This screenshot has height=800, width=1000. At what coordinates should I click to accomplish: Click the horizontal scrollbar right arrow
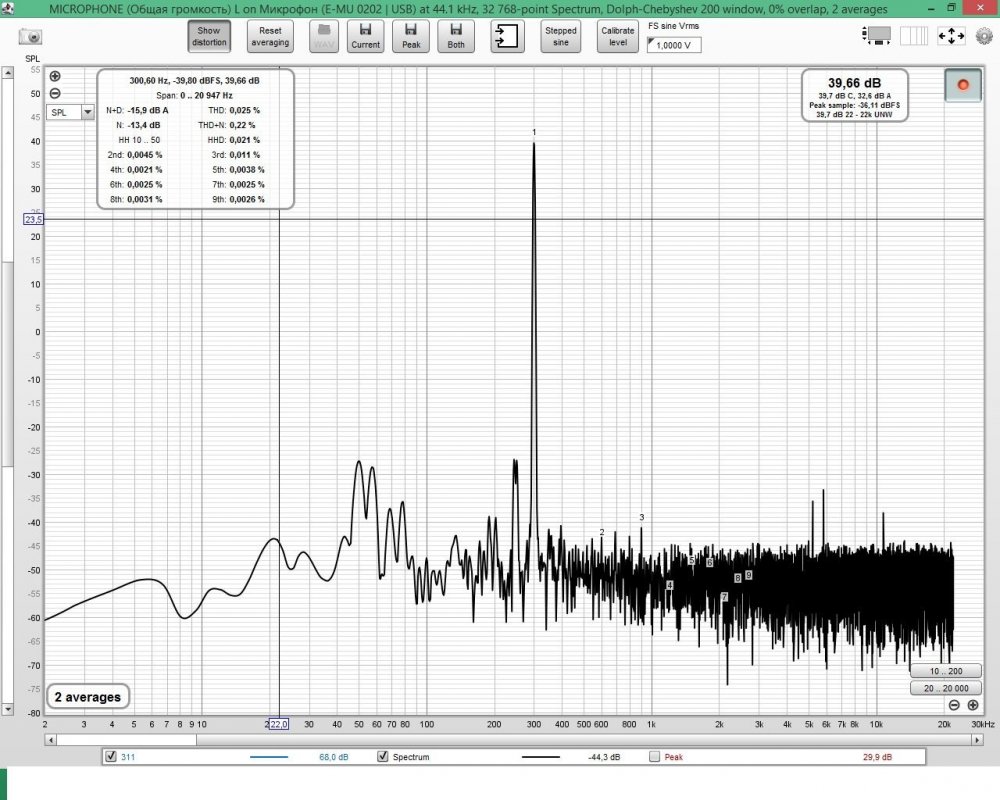coord(978,740)
